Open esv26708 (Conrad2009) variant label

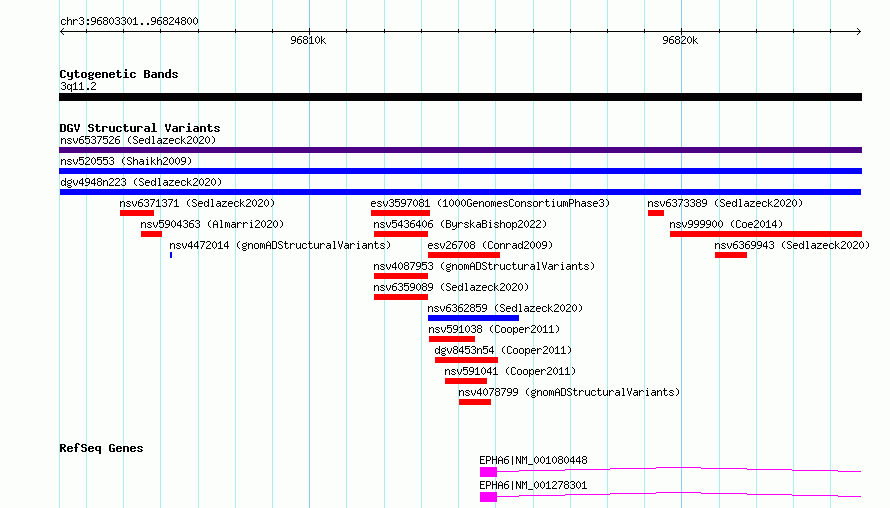pyautogui.click(x=490, y=245)
